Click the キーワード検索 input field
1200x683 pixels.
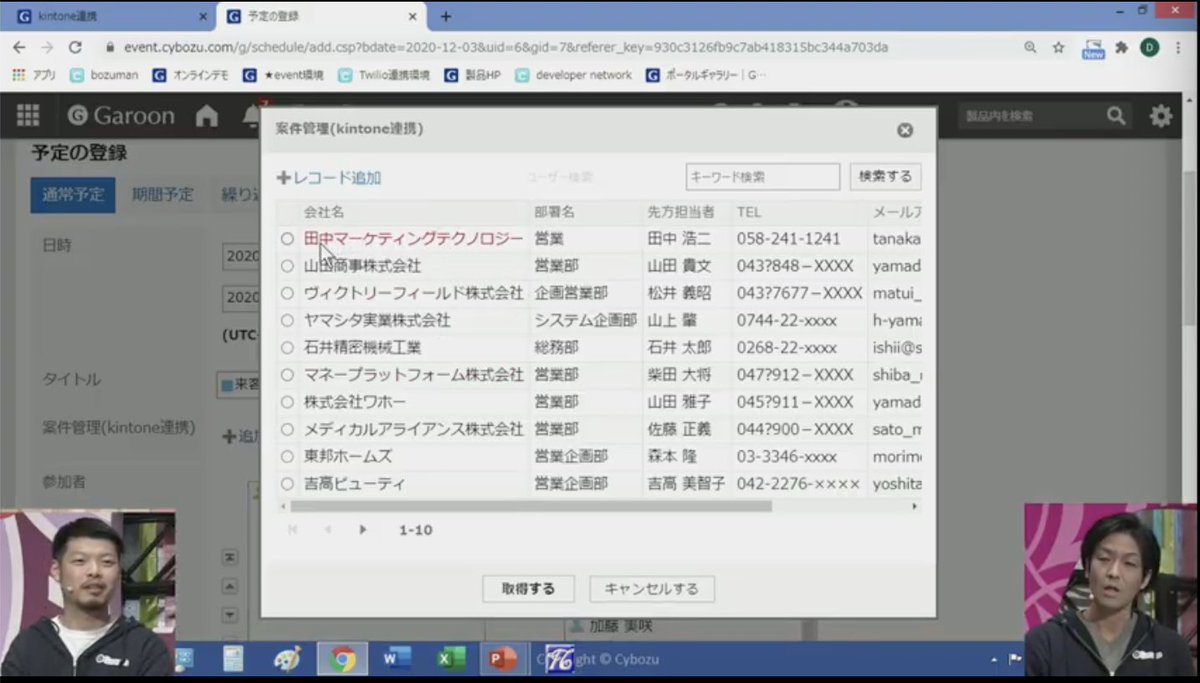click(x=763, y=177)
